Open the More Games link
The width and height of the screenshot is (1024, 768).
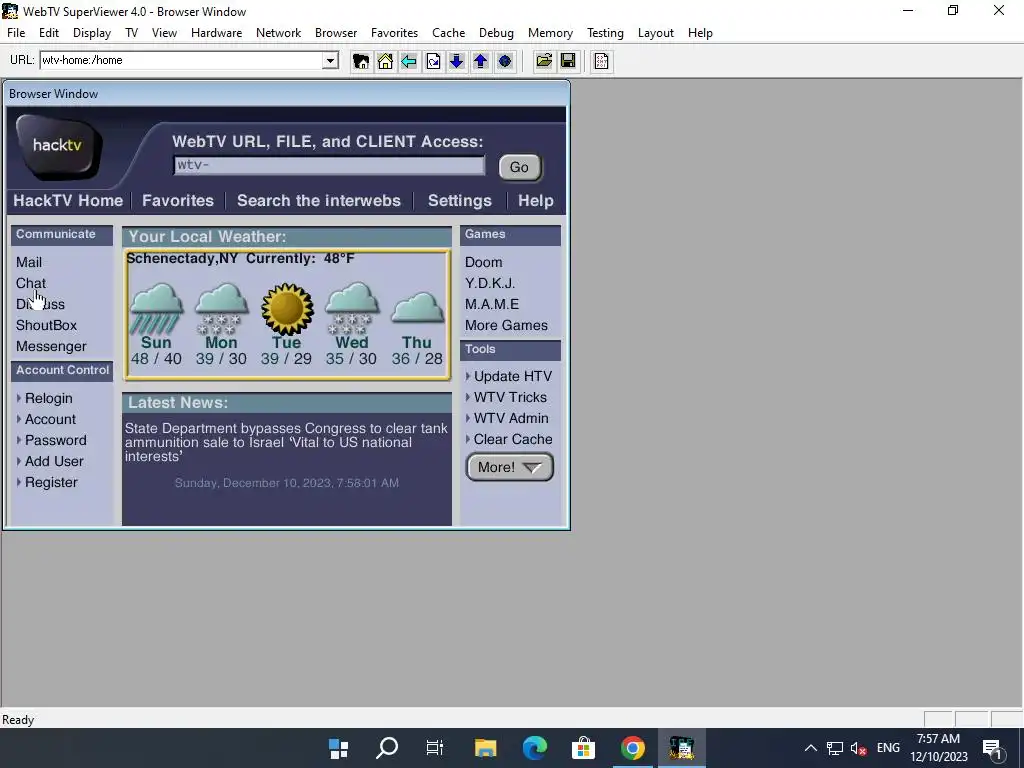506,325
